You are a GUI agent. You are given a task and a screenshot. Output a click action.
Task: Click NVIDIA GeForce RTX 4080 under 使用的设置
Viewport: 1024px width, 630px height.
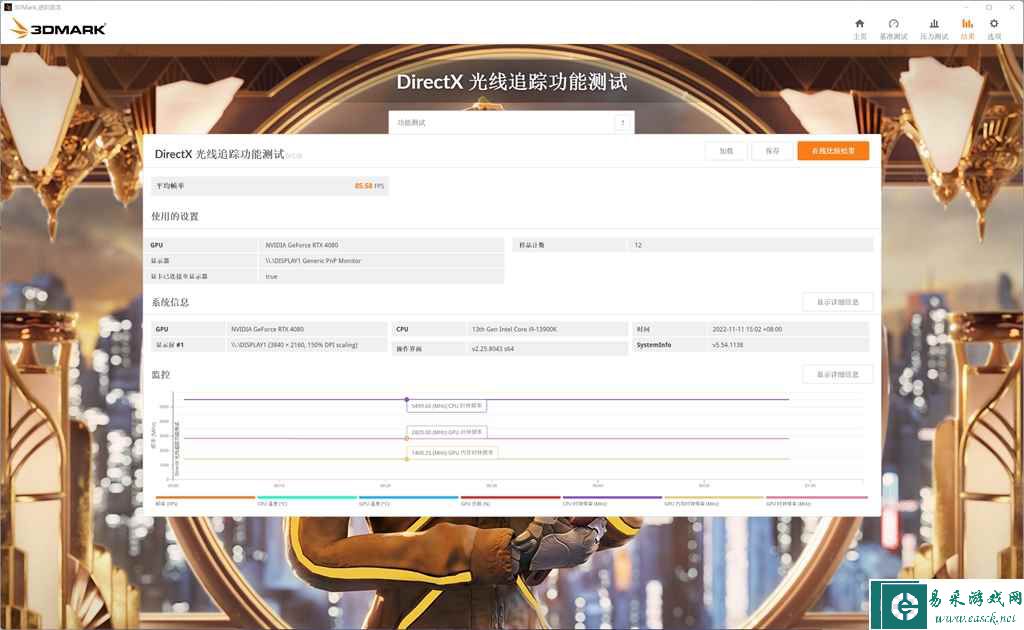302,245
